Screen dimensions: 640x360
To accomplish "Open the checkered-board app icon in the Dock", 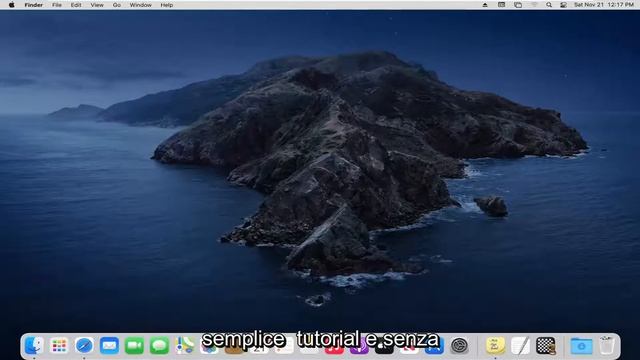I will coord(545,346).
